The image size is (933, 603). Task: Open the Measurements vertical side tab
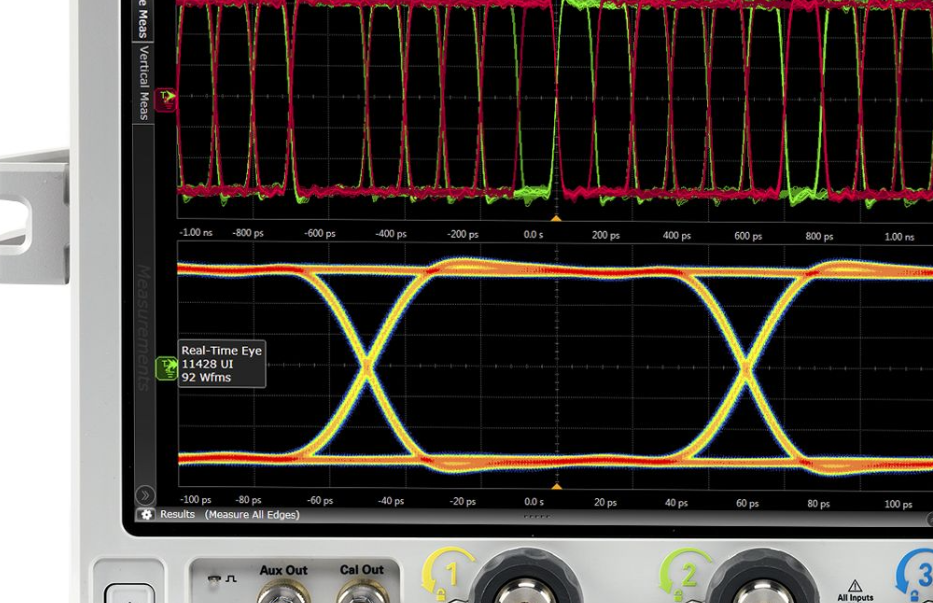[x=143, y=327]
